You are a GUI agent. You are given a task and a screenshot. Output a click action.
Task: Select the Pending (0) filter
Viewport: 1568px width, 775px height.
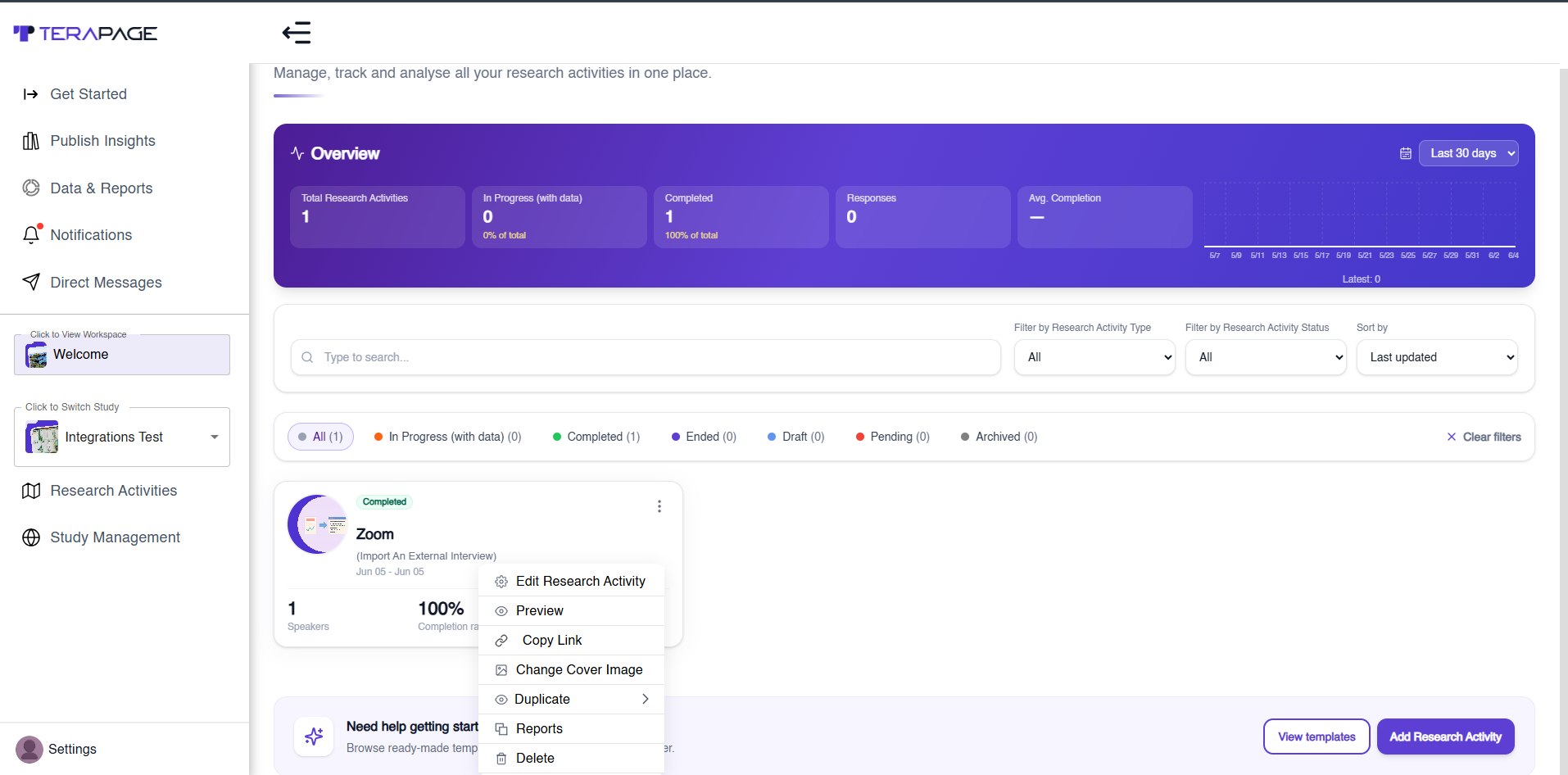(893, 437)
